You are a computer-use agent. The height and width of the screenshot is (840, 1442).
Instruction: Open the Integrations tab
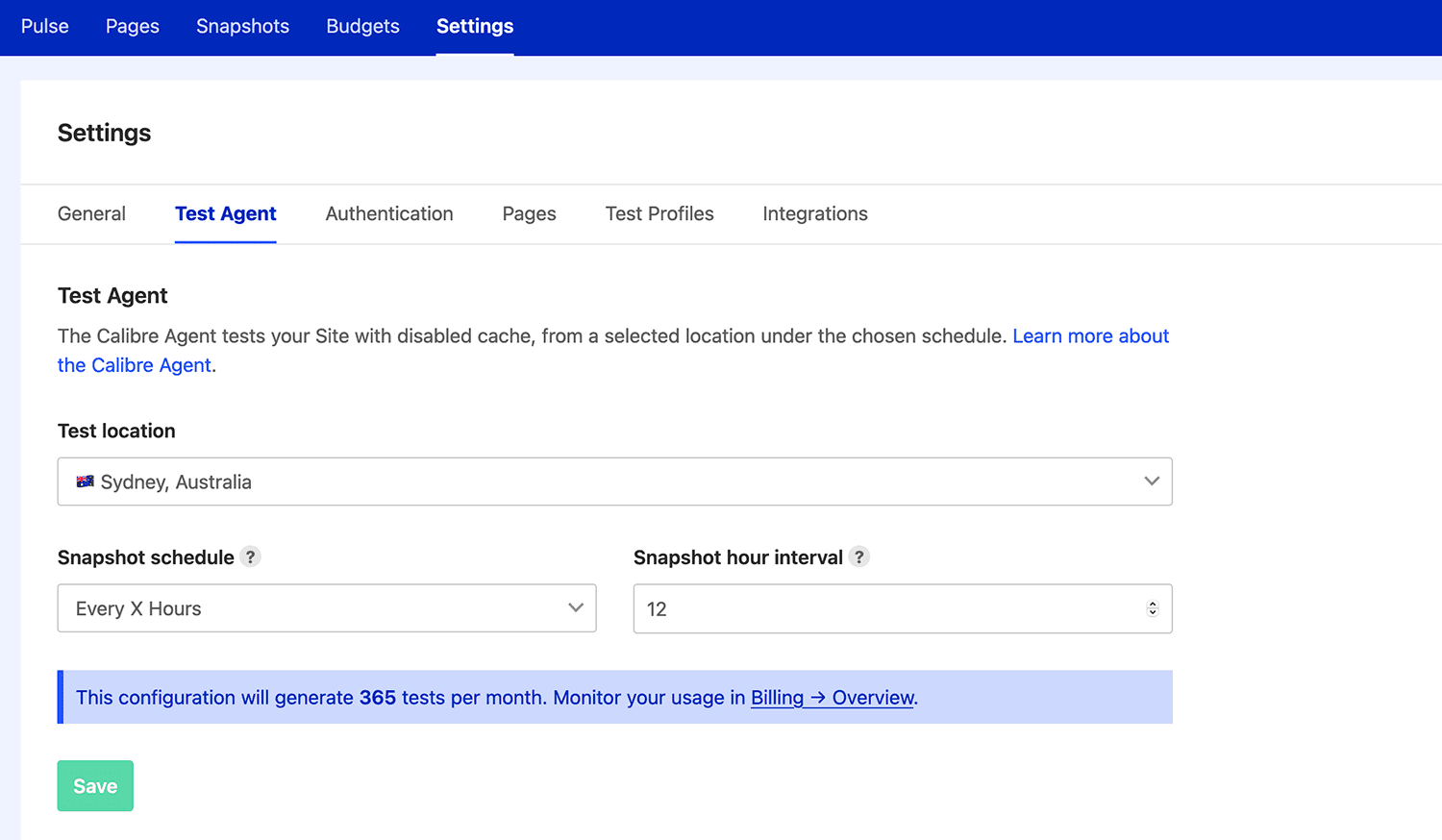[814, 213]
